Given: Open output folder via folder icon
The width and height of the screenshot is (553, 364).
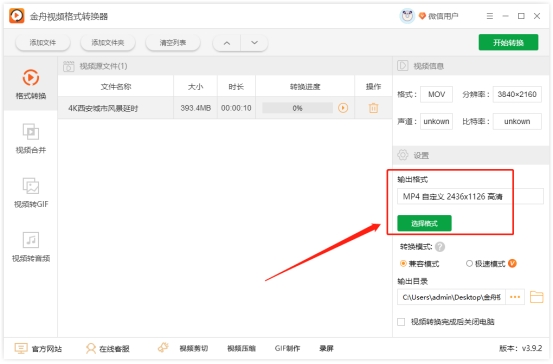Looking at the screenshot, I should tap(536, 297).
